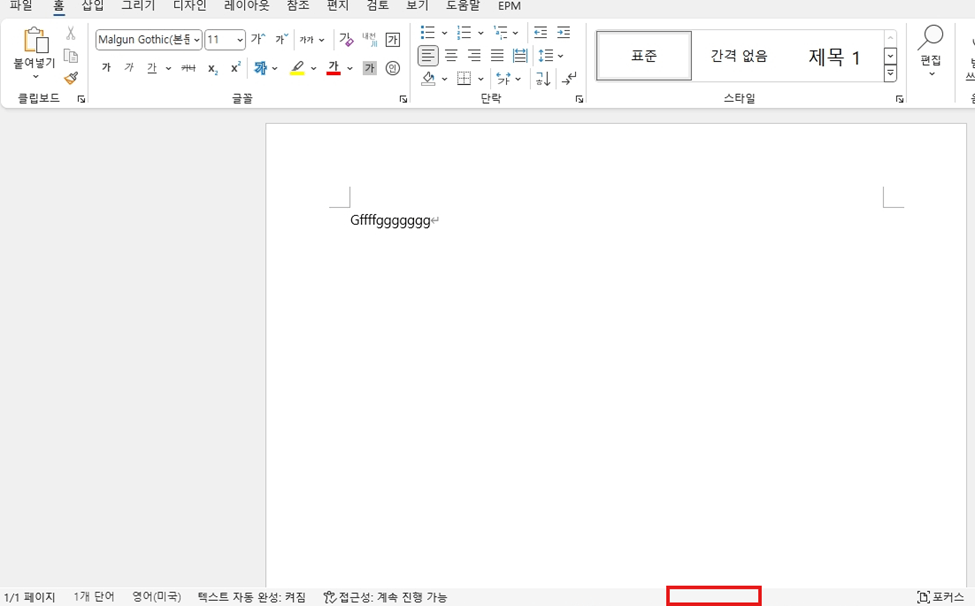Align text right

[474, 56]
